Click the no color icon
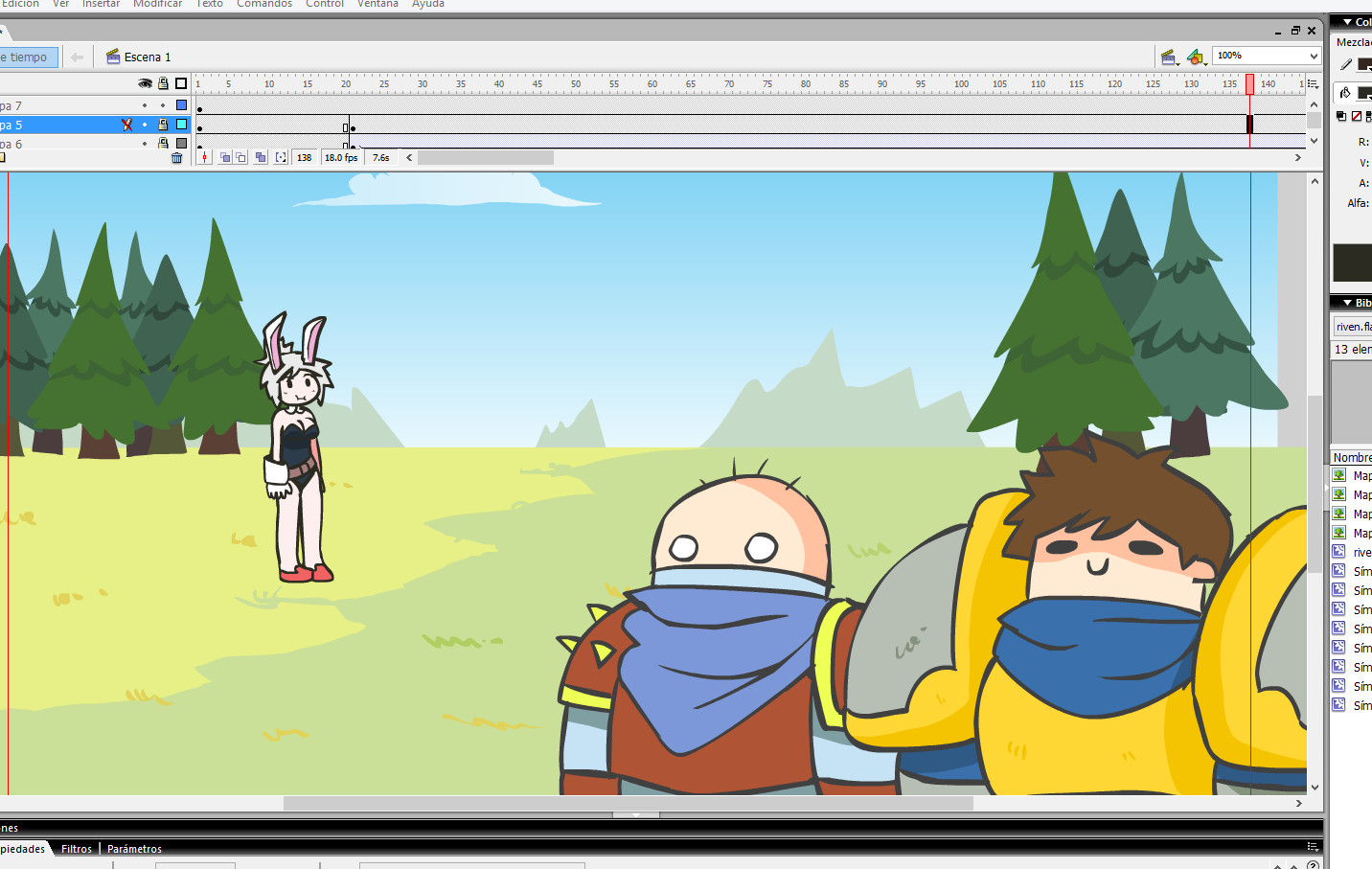 pyautogui.click(x=1356, y=117)
